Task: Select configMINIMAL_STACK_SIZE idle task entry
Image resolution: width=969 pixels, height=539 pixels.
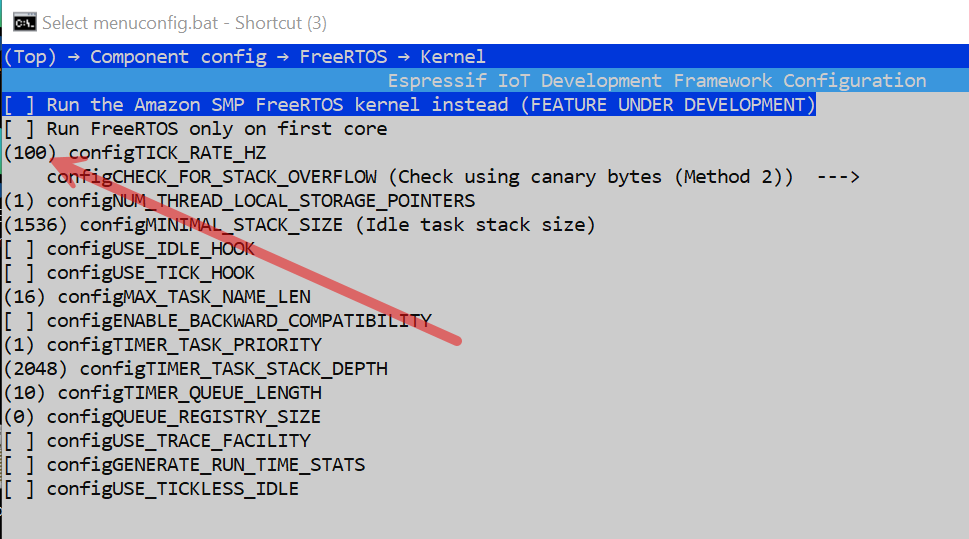Action: click(x=300, y=225)
